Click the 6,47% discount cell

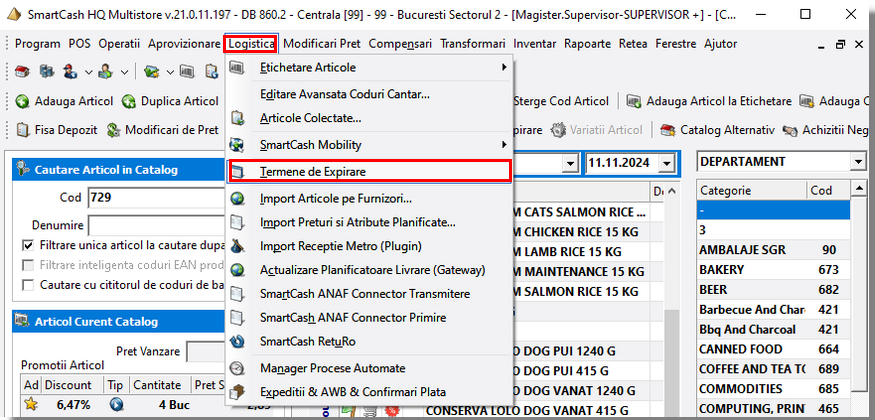(73, 404)
